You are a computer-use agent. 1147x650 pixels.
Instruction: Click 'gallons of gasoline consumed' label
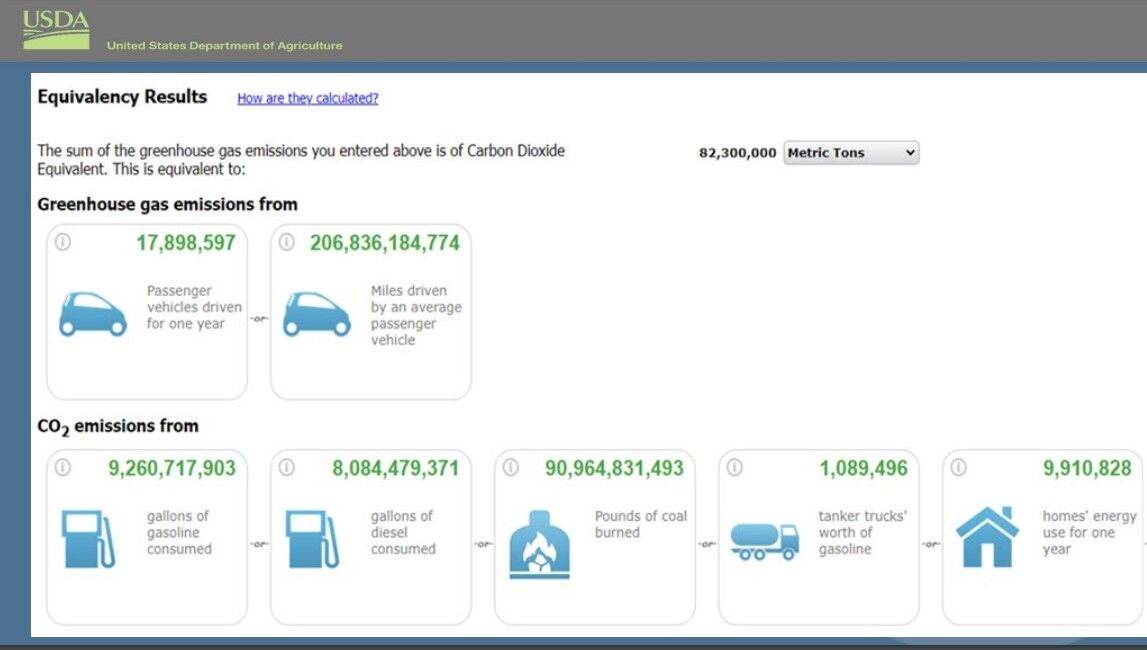coord(179,532)
